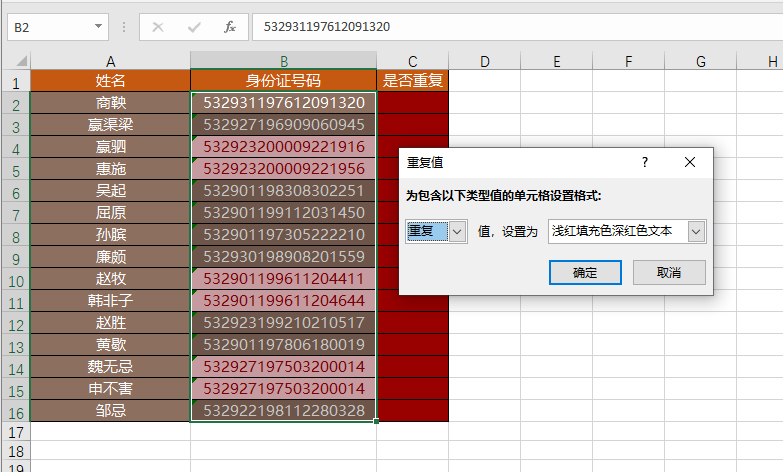Click the cell containing 赵牧

click(110, 278)
